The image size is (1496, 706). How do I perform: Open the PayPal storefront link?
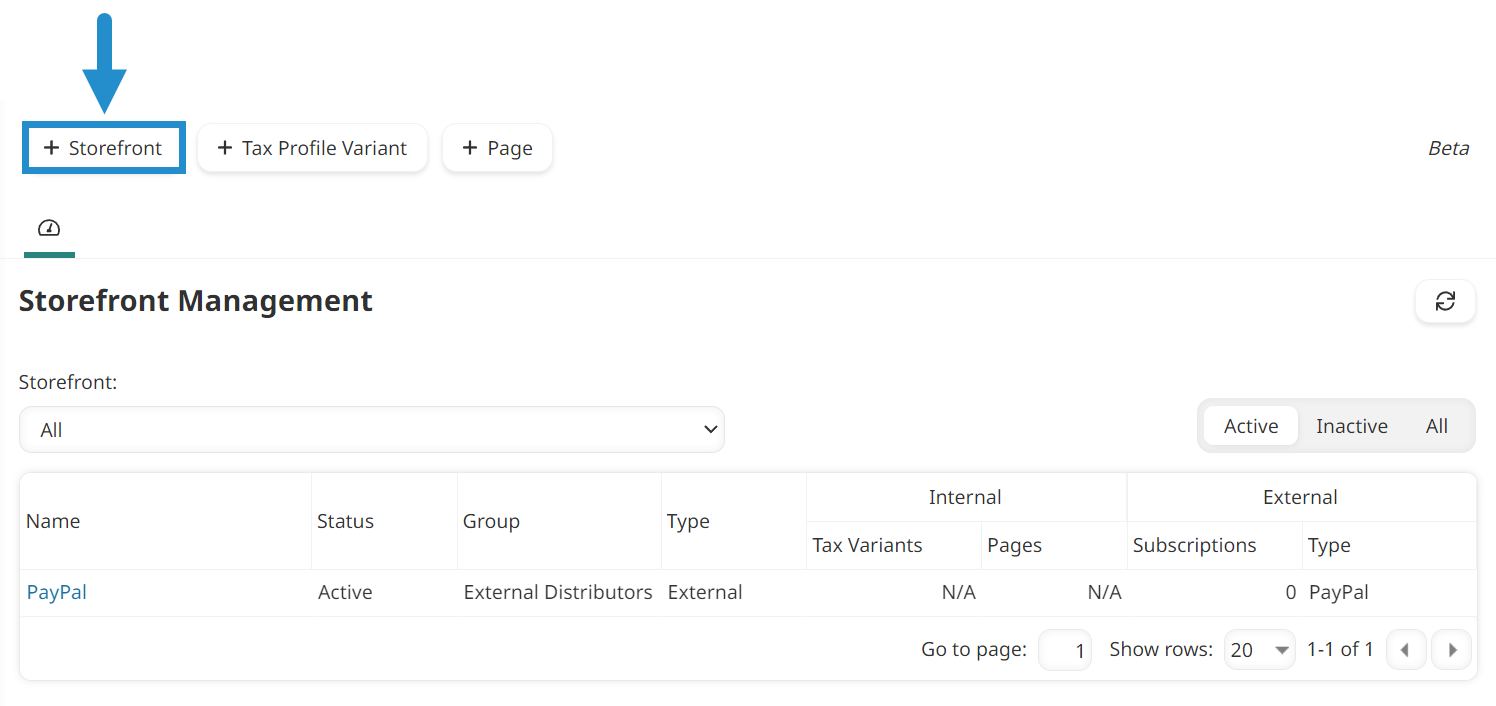coord(56,591)
